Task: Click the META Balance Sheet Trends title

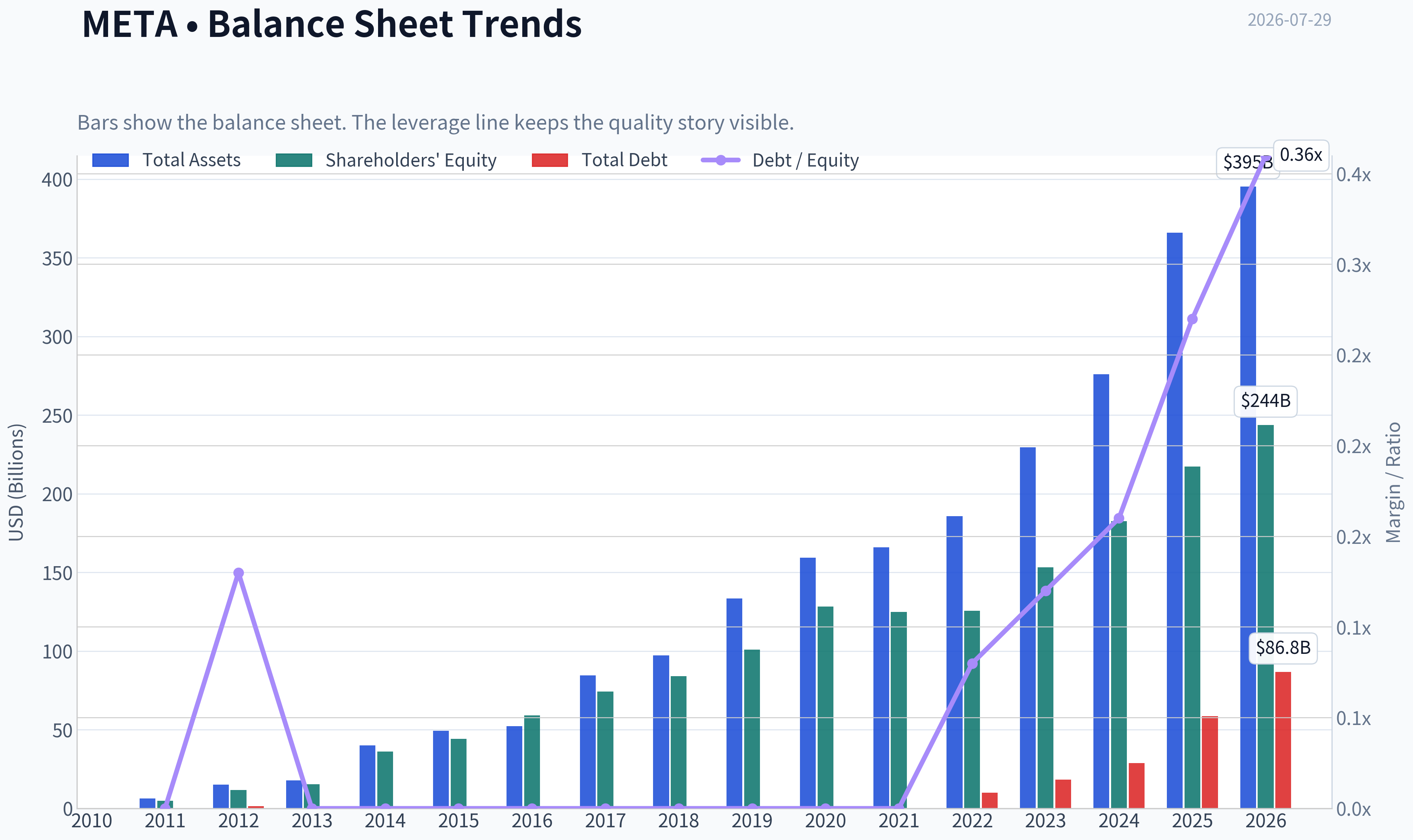Action: point(332,24)
